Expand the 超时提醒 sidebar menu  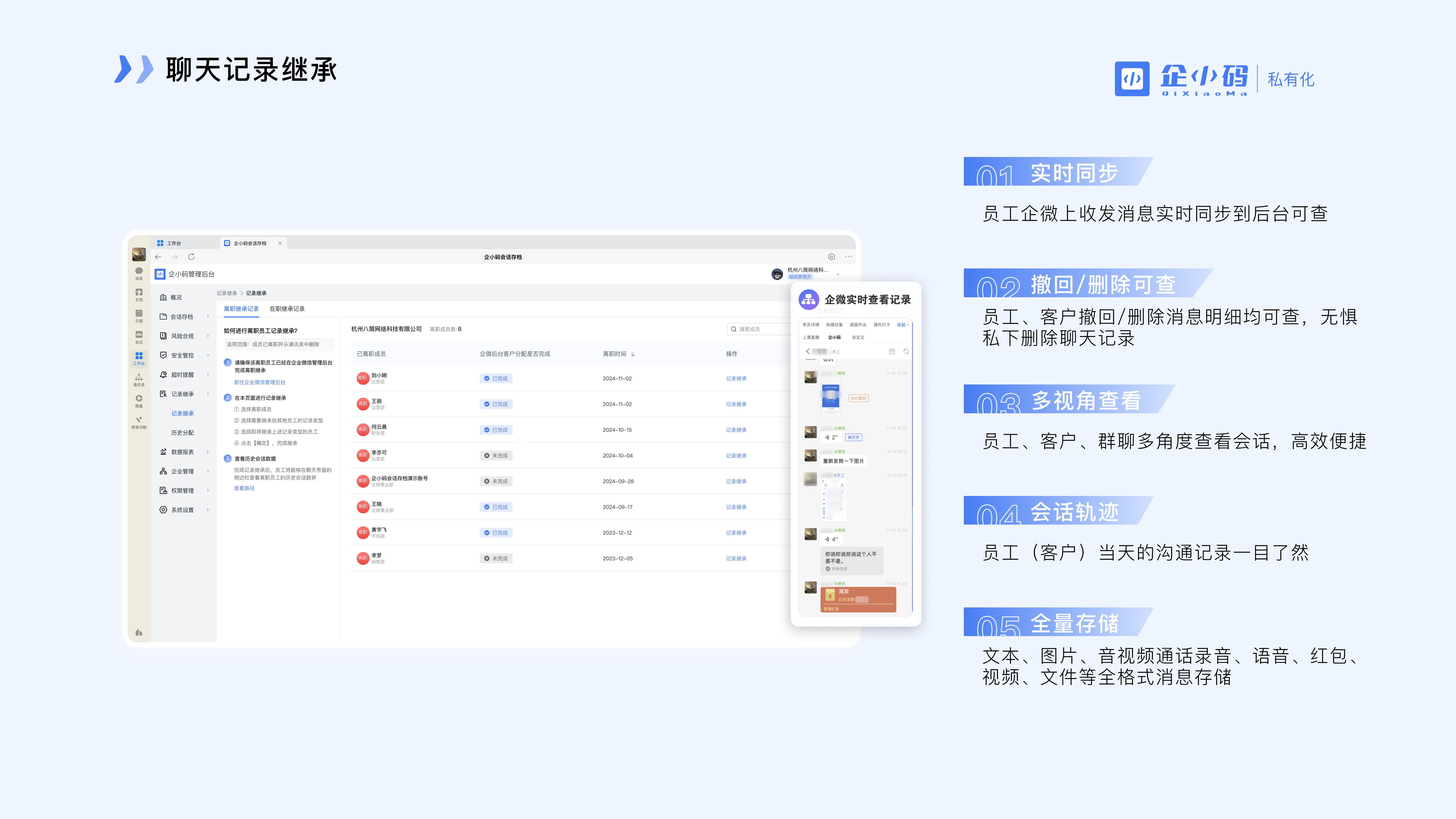(184, 374)
